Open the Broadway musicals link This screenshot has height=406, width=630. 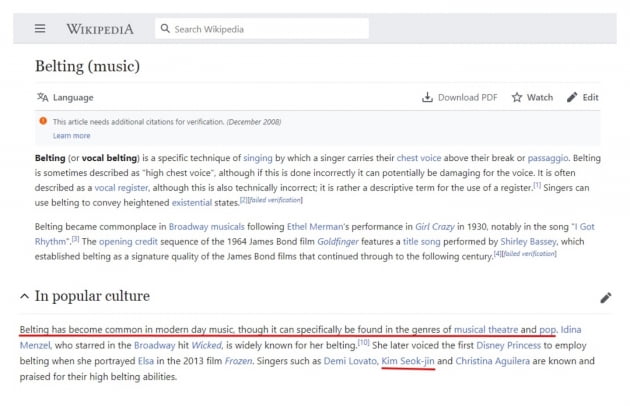(207, 227)
